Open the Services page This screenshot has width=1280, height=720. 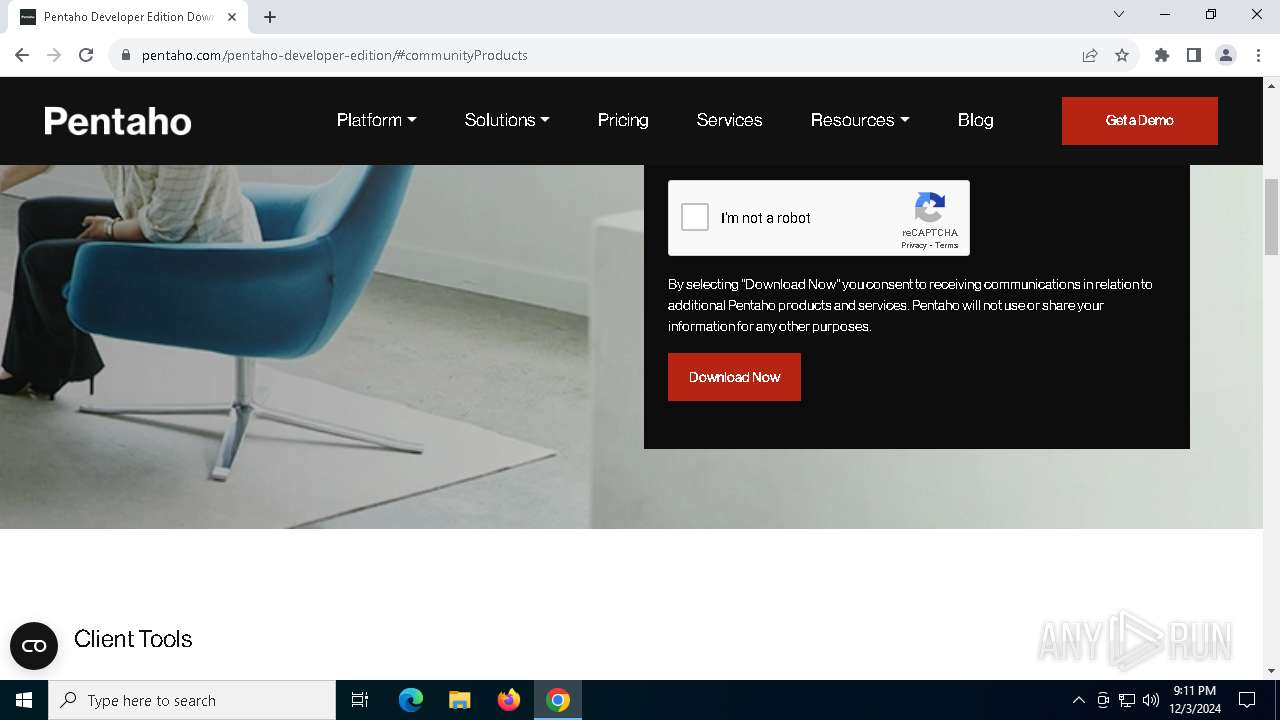click(x=729, y=120)
